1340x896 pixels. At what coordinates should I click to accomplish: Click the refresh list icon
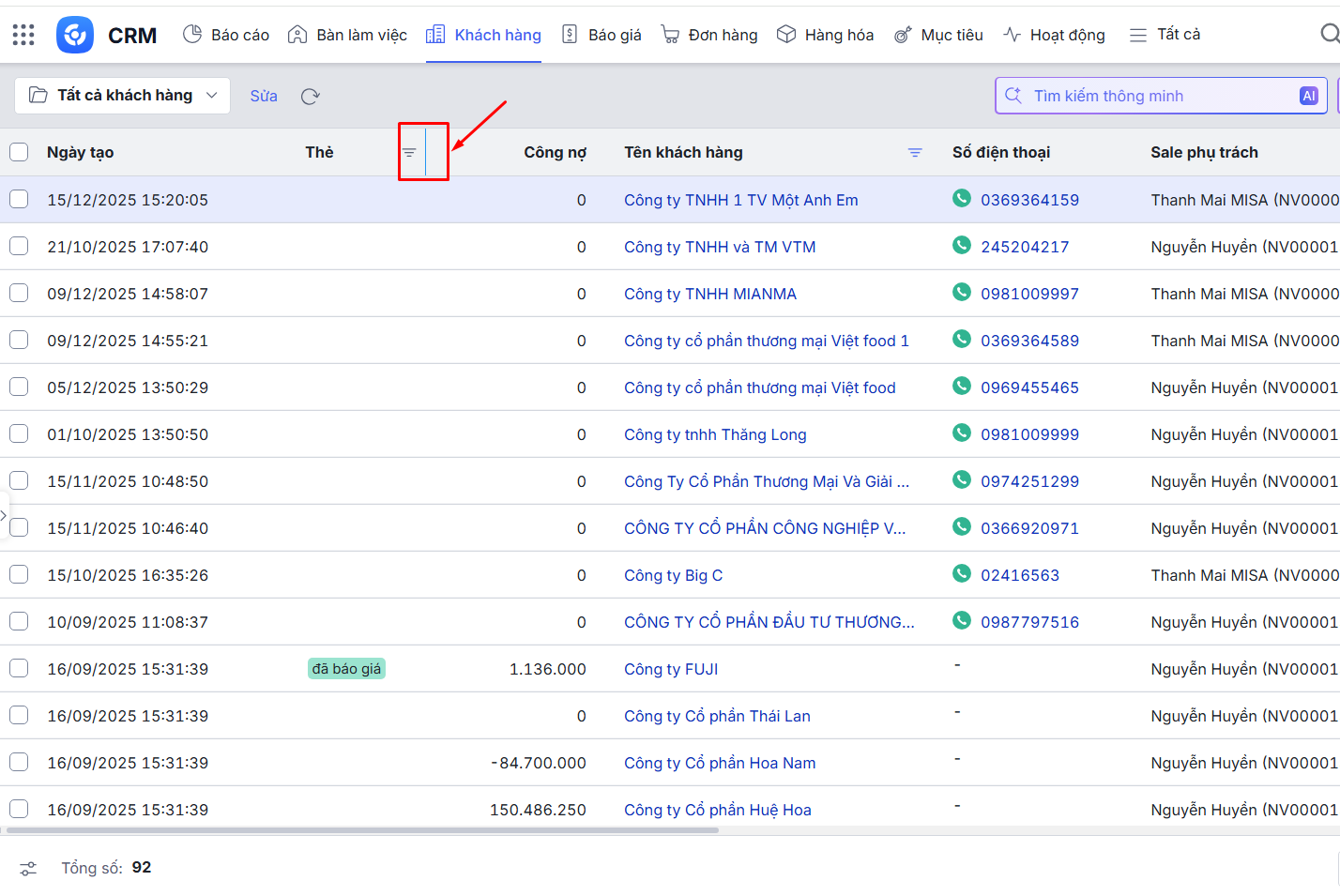pyautogui.click(x=311, y=96)
